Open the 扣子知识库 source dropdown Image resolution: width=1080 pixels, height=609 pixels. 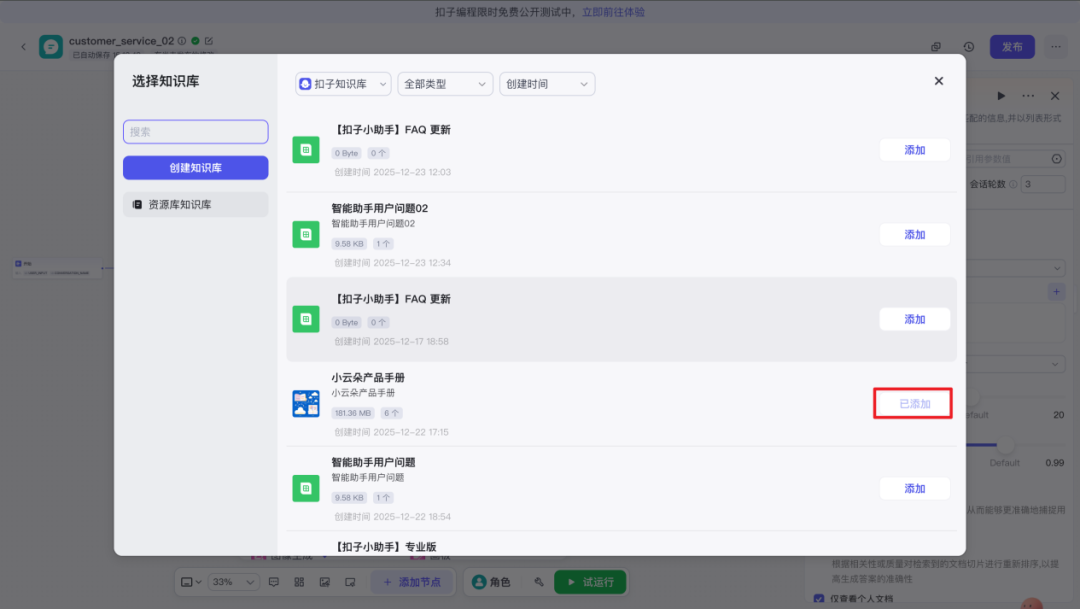click(x=343, y=84)
